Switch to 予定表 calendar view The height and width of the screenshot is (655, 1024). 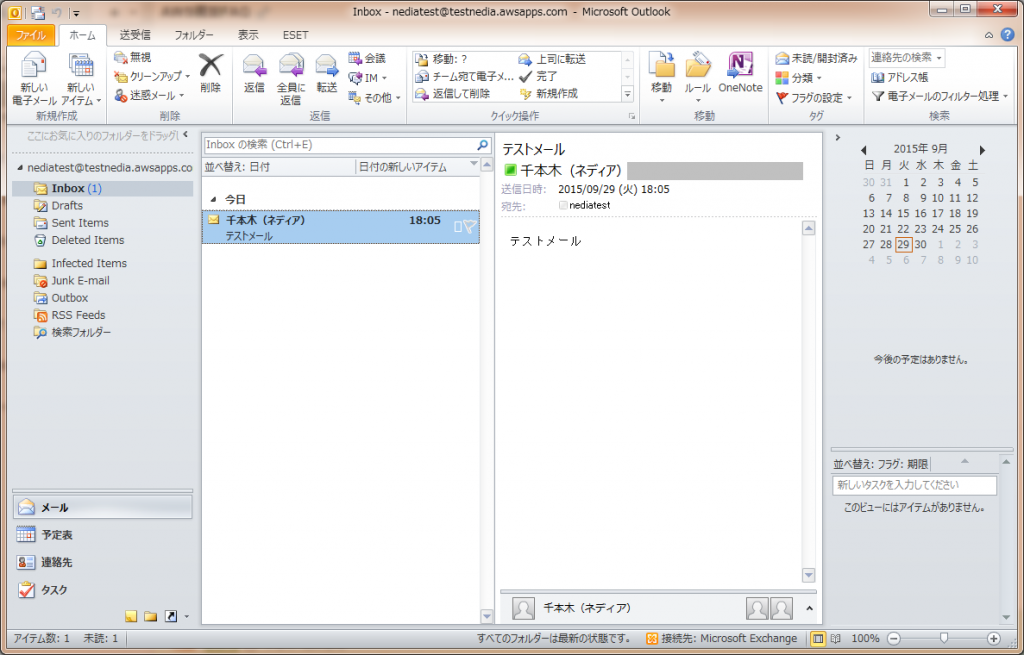(x=103, y=535)
